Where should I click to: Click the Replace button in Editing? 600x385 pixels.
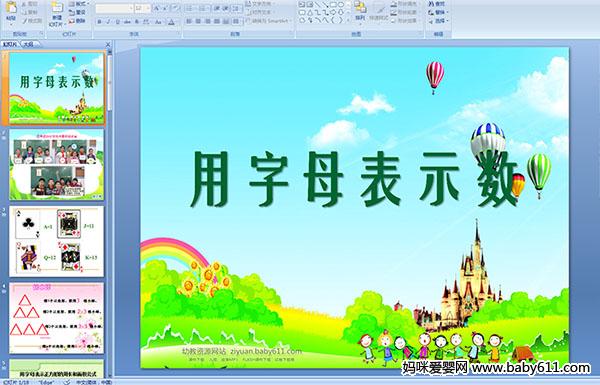click(437, 12)
